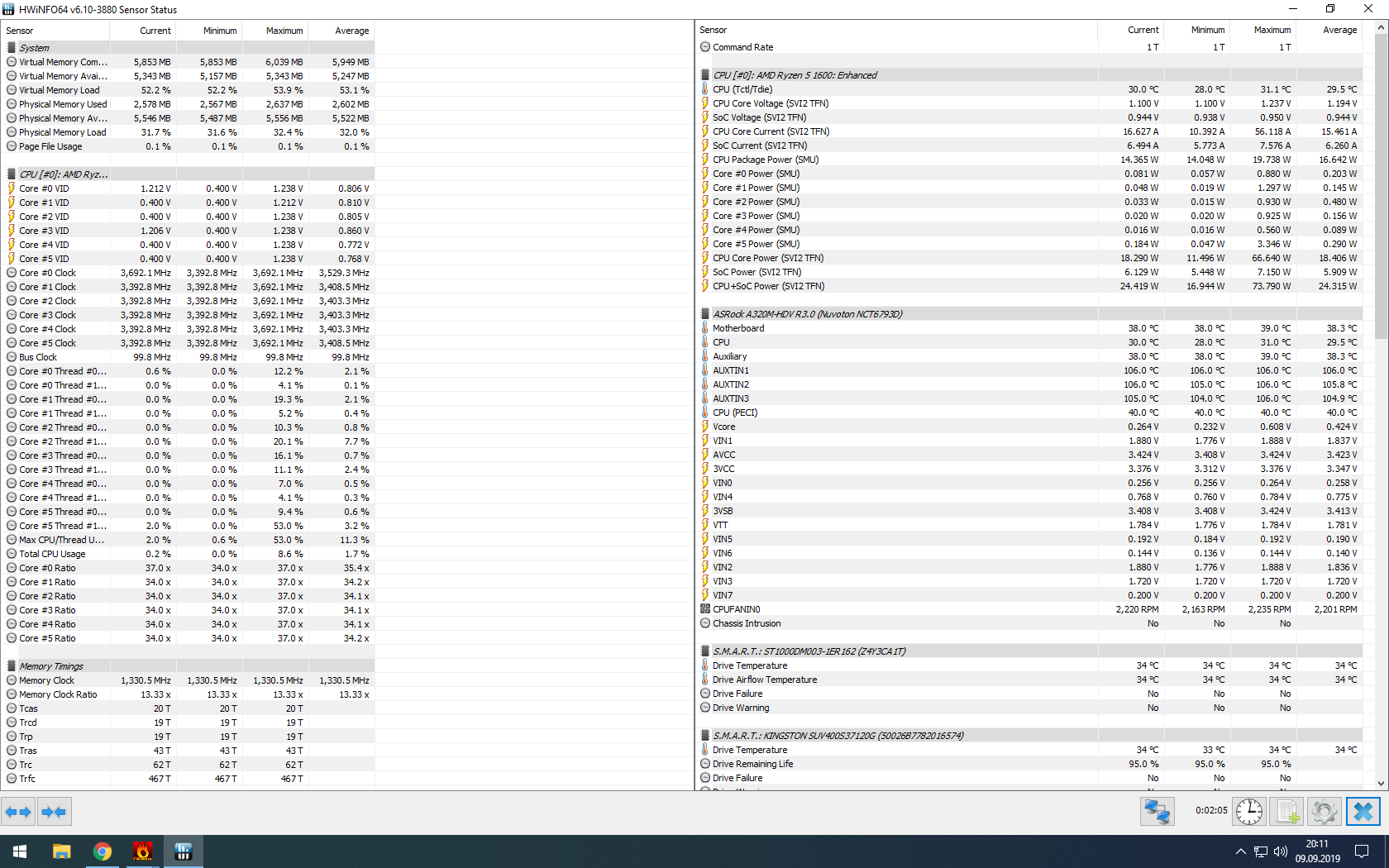Viewport: 1389px width, 868px height.
Task: Select the AMD Ryzen 5 1600: Enhanced section header
Action: 1030,75
